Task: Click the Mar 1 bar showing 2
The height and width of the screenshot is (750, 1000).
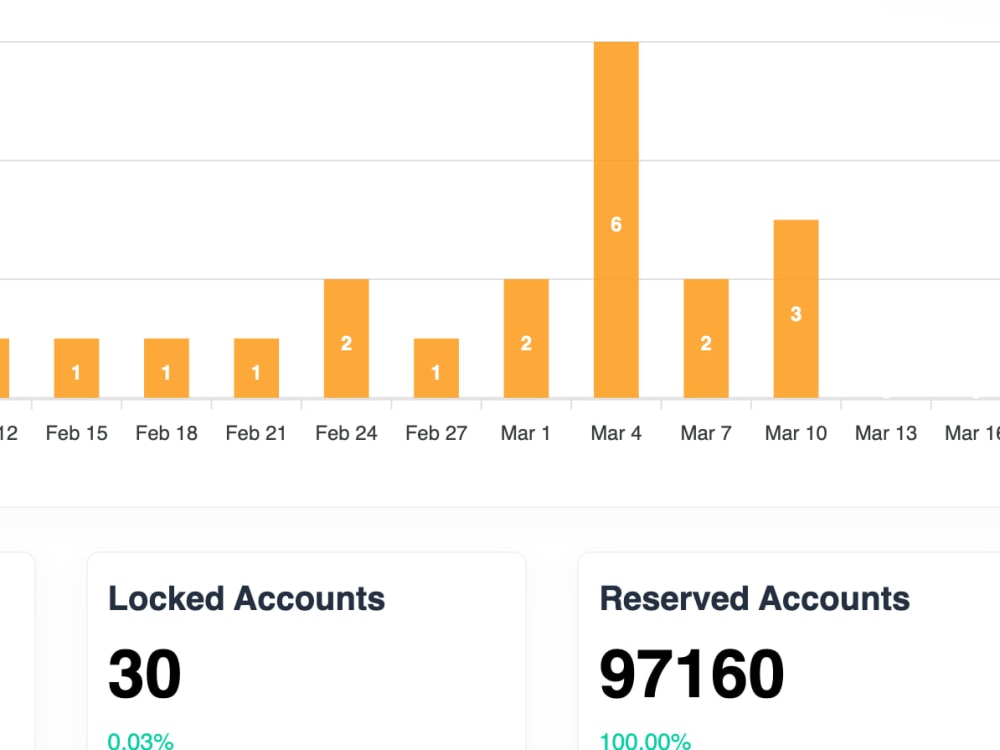Action: (526, 340)
